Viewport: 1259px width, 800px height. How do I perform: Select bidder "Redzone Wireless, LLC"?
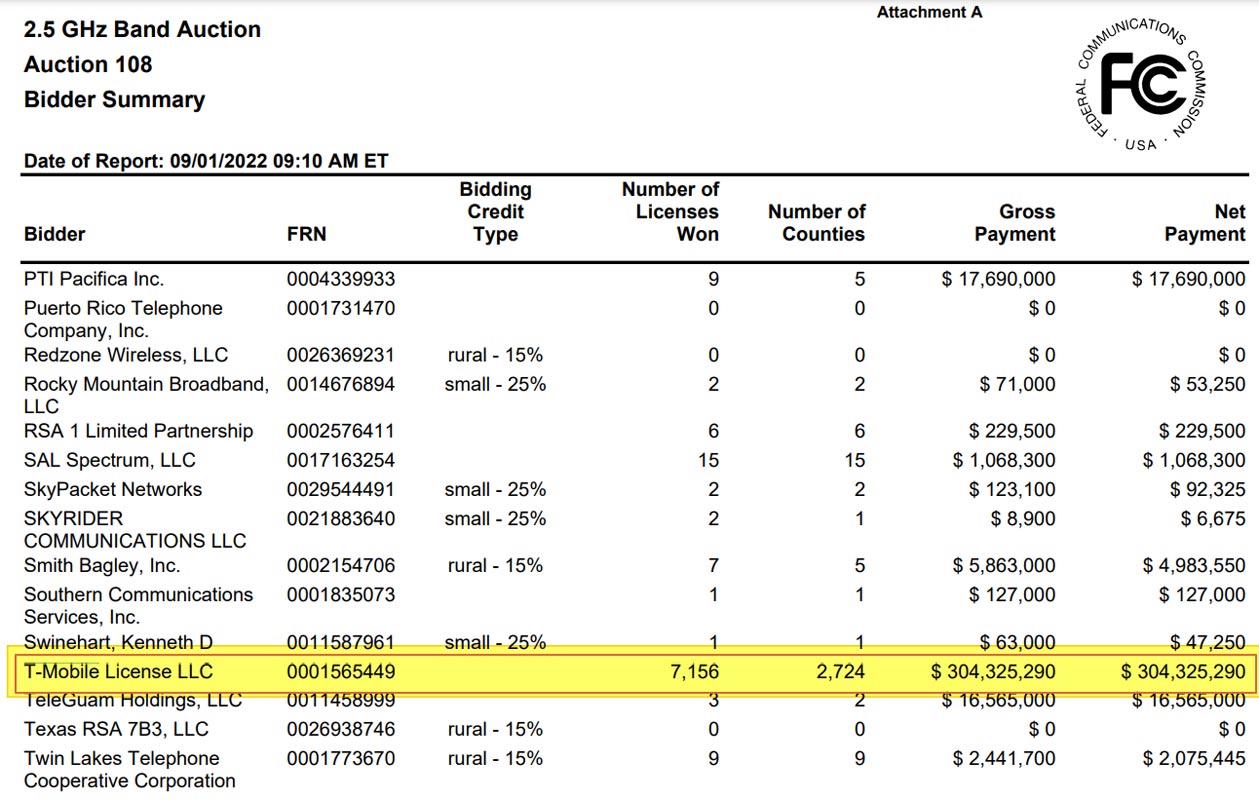[x=126, y=355]
